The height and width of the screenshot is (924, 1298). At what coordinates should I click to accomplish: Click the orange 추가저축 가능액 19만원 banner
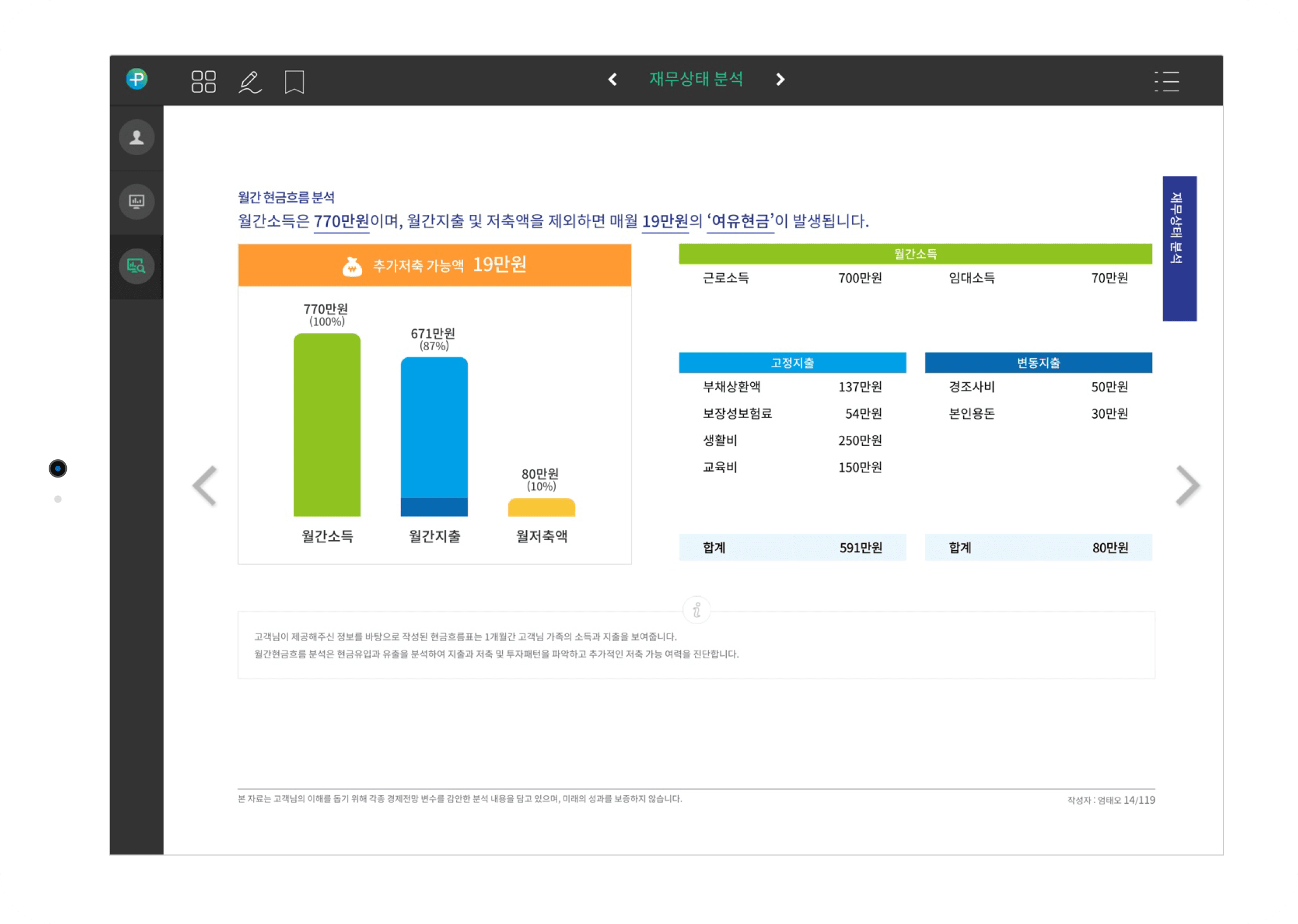434,265
